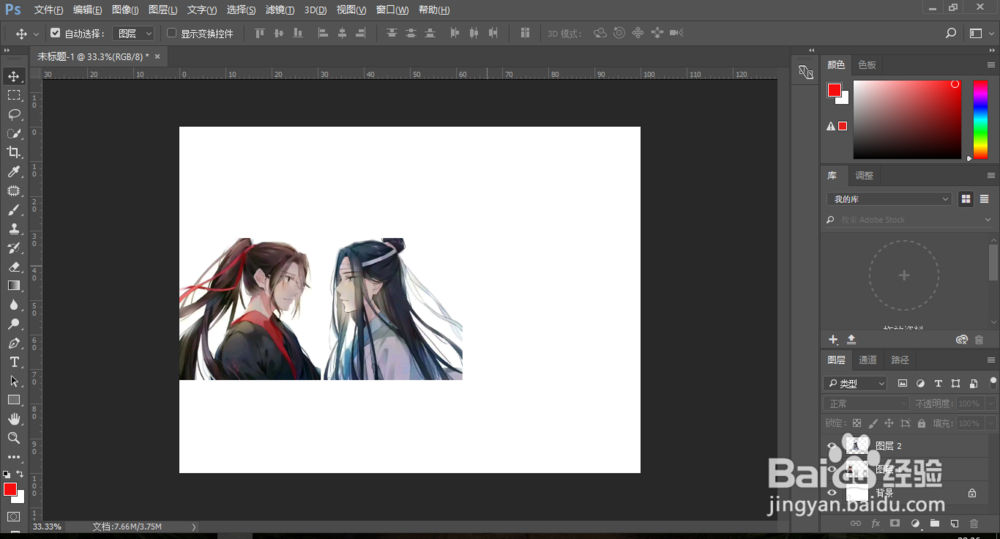Click the foreground color swatch in toolbox
Screen dimensions: 1000x539
tap(10, 489)
